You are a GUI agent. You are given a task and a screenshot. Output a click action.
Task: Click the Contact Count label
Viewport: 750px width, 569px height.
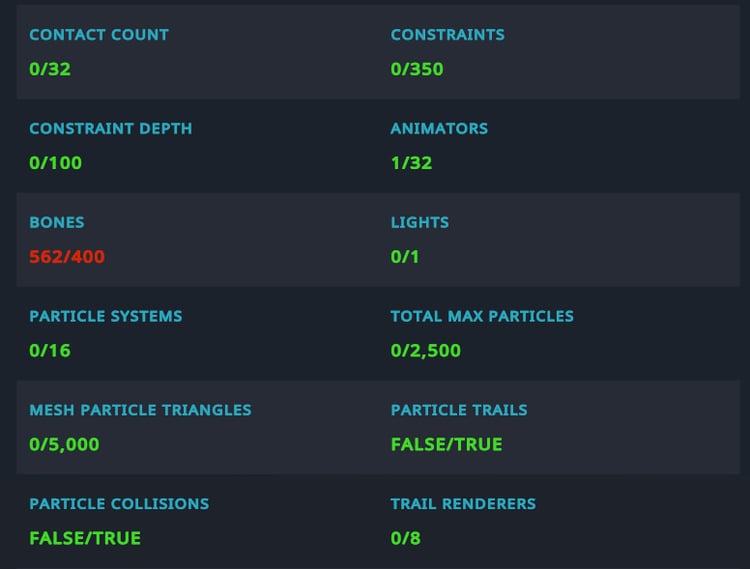(x=99, y=35)
